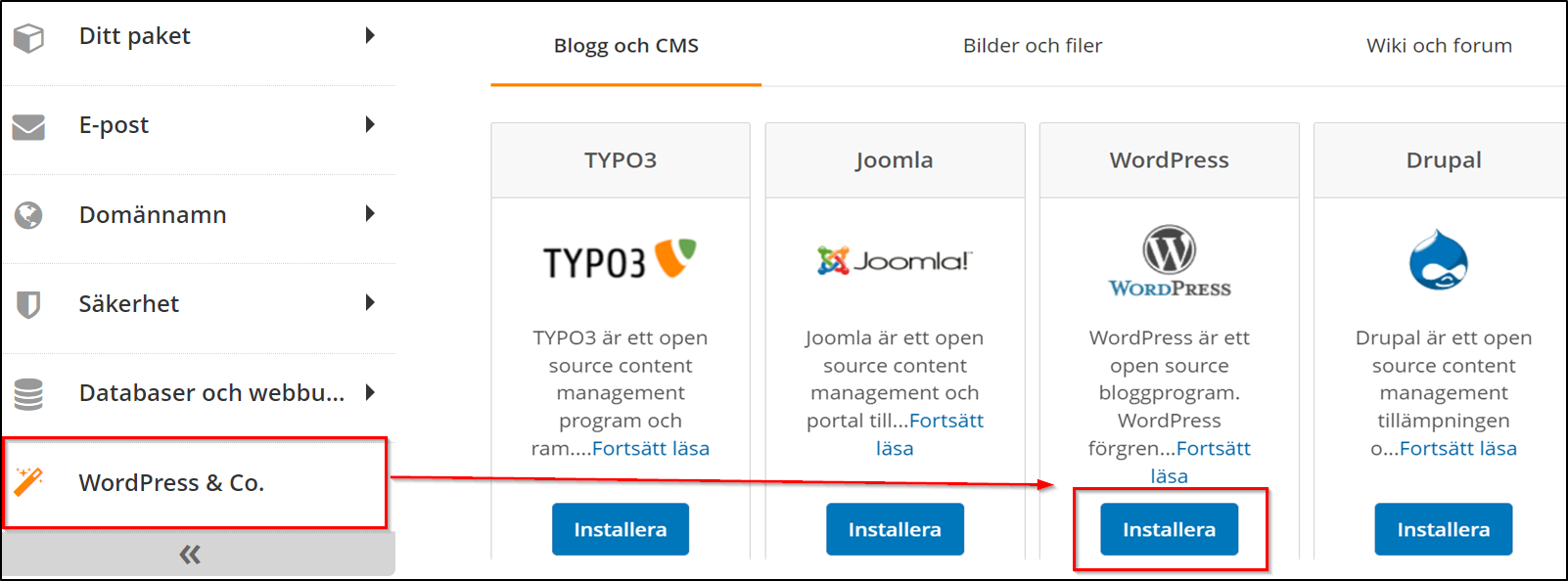
Task: Open the Wiki och forum tab
Action: 1438,45
